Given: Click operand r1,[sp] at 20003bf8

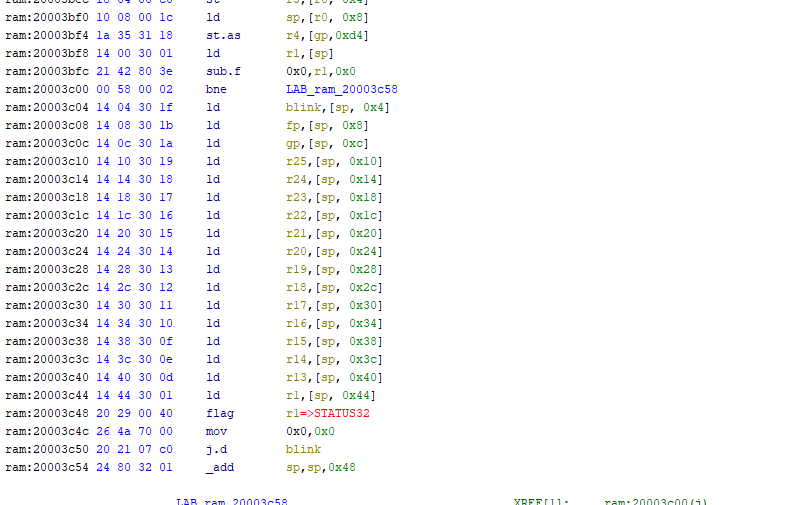Looking at the screenshot, I should [x=310, y=53].
